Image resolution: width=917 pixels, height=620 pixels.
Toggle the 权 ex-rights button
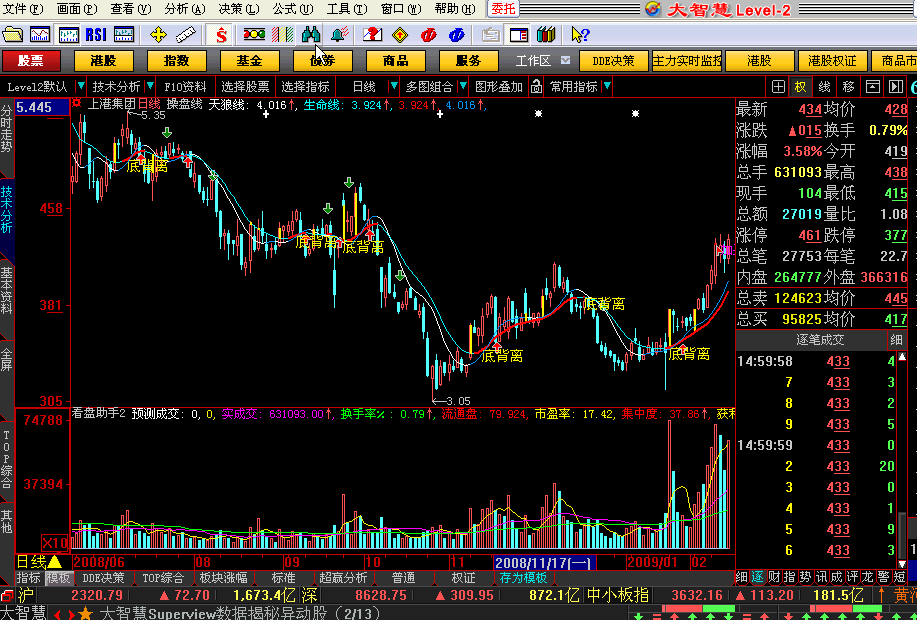[799, 87]
